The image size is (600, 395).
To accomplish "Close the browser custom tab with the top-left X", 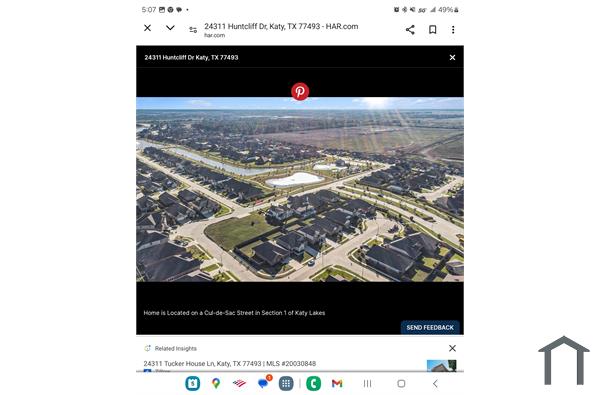I will (147, 28).
